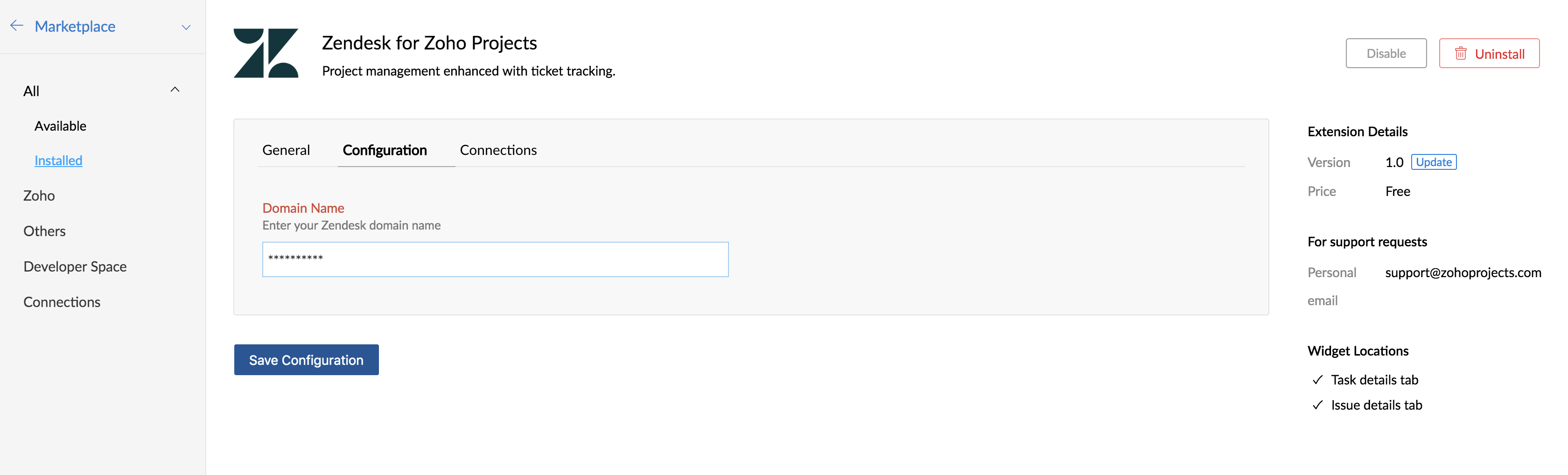Switch to the General tab
This screenshot has height=475, width=1568.
[x=286, y=150]
